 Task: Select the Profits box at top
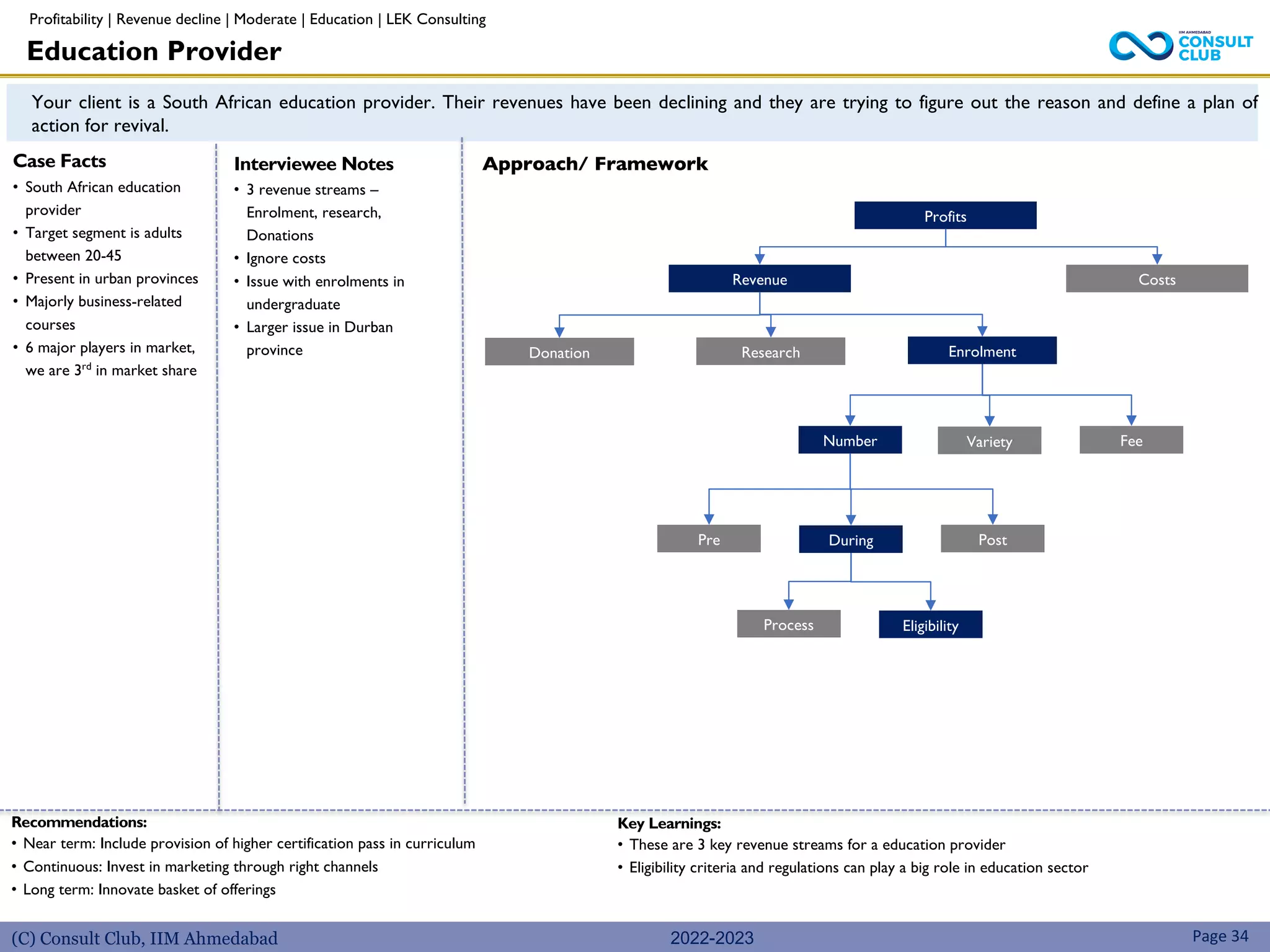(x=945, y=216)
